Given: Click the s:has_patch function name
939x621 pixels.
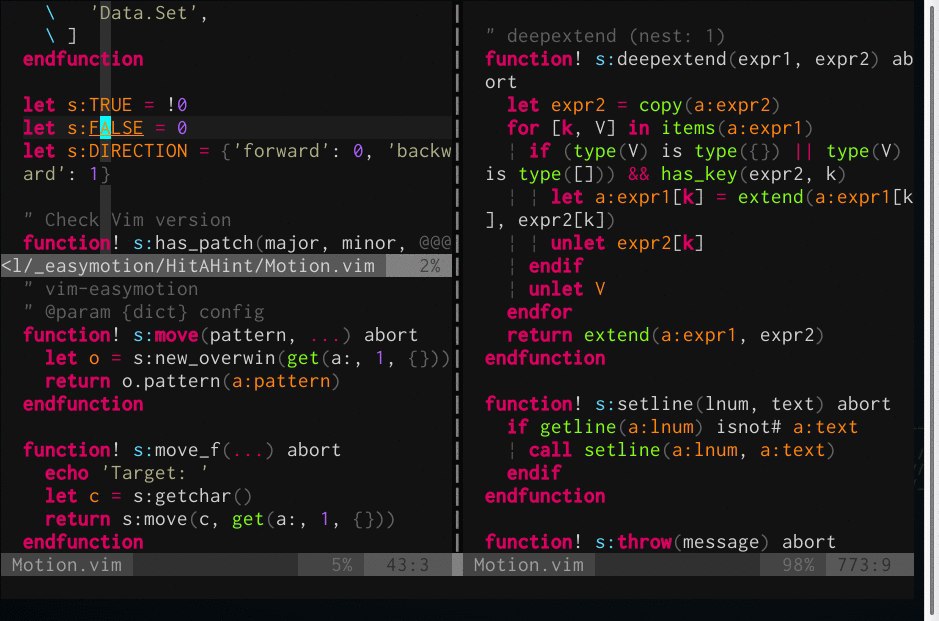Looking at the screenshot, I should tap(193, 243).
